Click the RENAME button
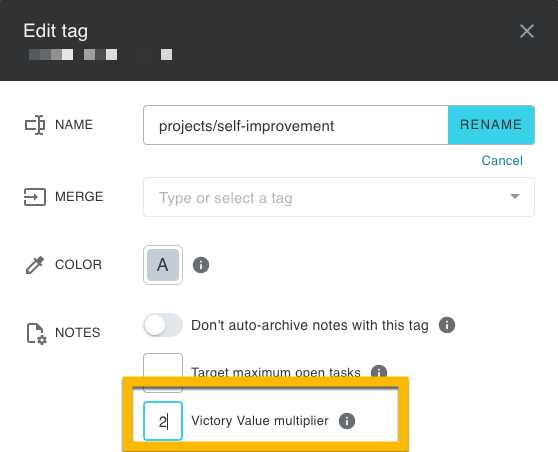558x452 pixels. point(491,125)
